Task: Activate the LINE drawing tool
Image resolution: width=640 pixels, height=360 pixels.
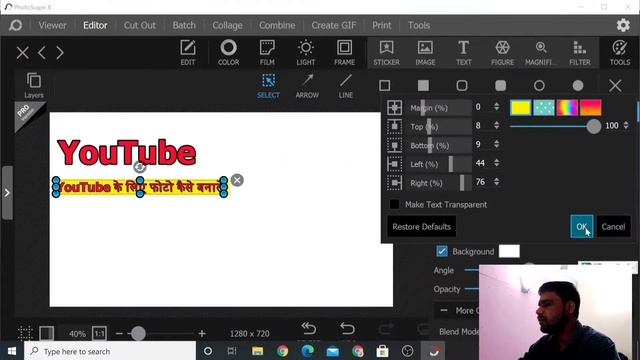Action: pos(346,86)
